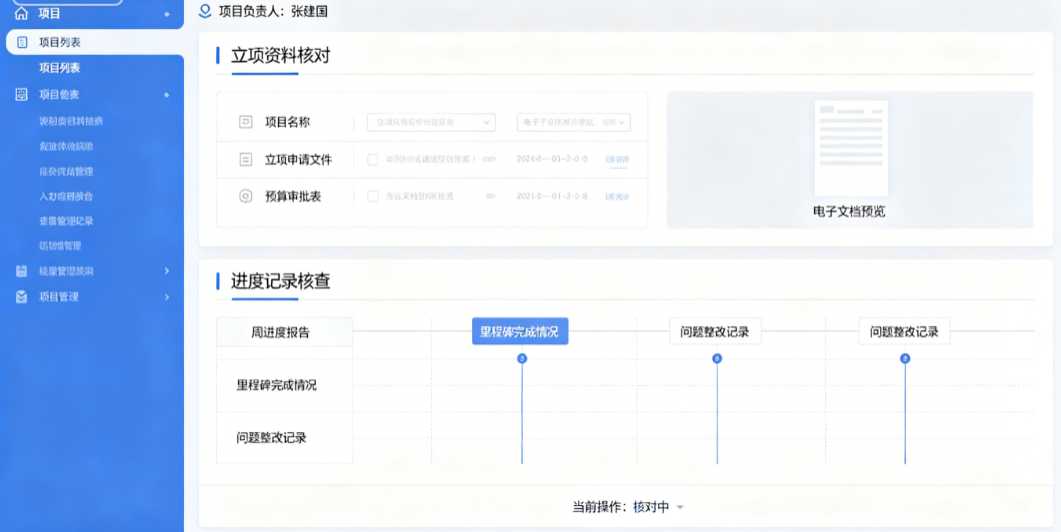Click timeline marker under blue 里程碑完成情况 tab

(x=522, y=358)
